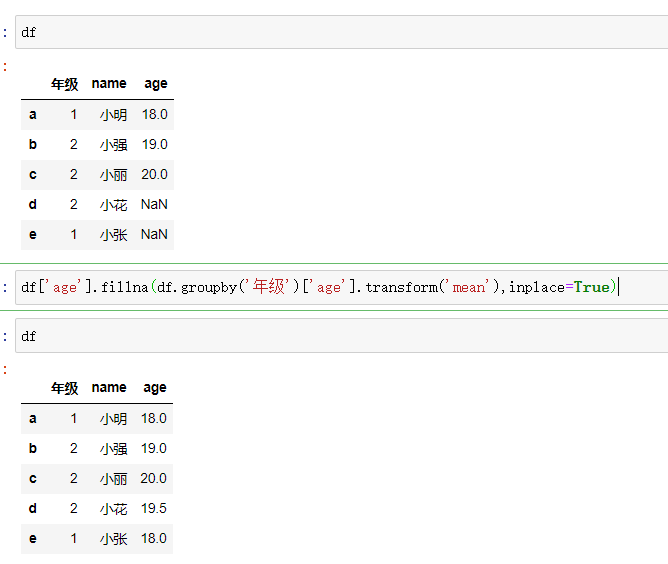Viewport: 668px width, 564px height.
Task: Select 小张 in the upper table
Action: click(x=113, y=235)
